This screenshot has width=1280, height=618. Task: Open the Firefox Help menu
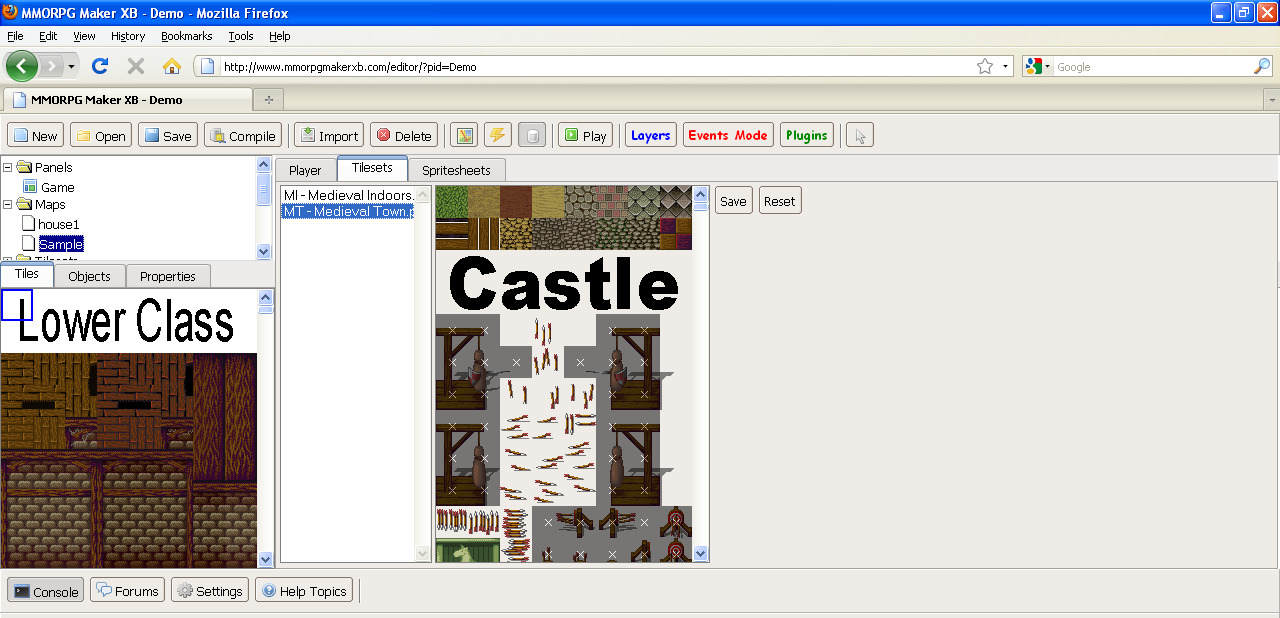click(x=280, y=36)
